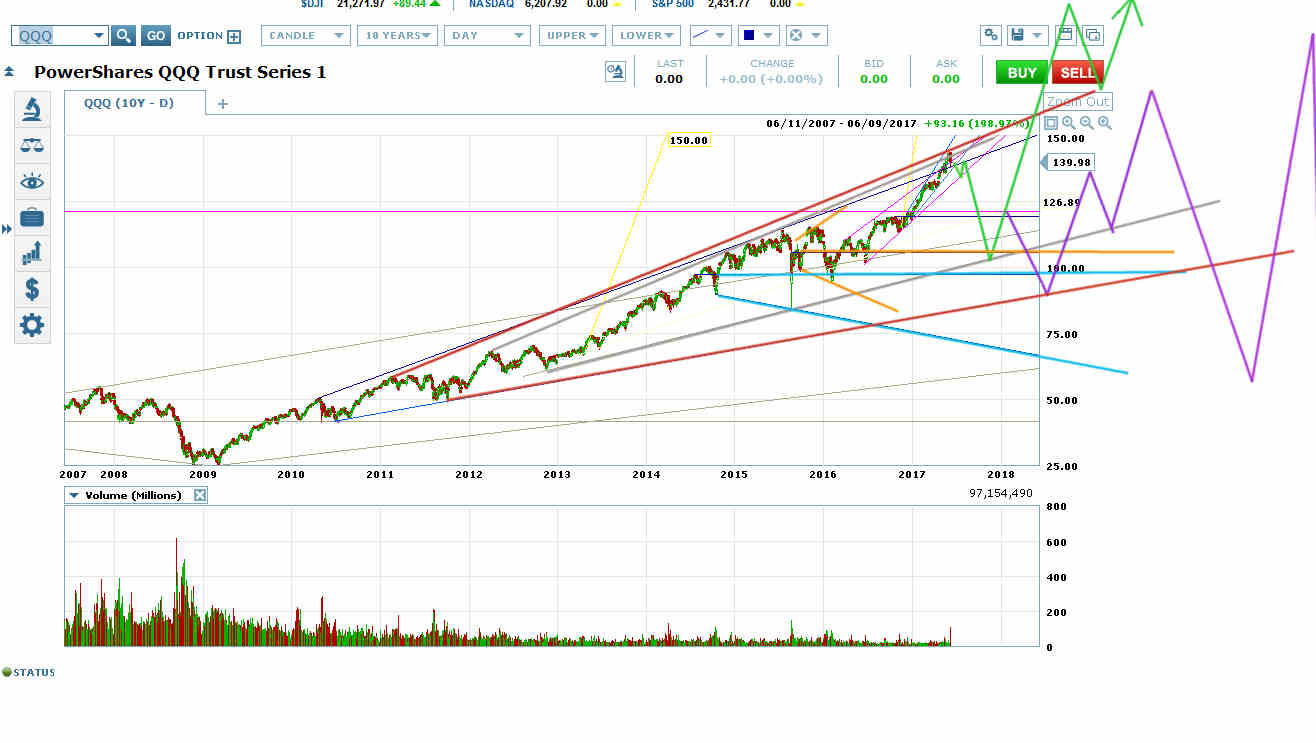This screenshot has width=1316, height=743.
Task: Click the 2015 year label on axis
Action: (734, 475)
